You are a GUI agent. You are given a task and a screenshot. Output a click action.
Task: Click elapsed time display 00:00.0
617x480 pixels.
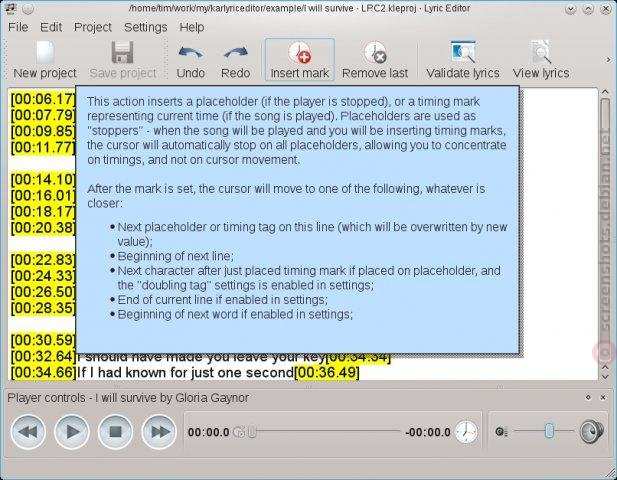tap(209, 432)
